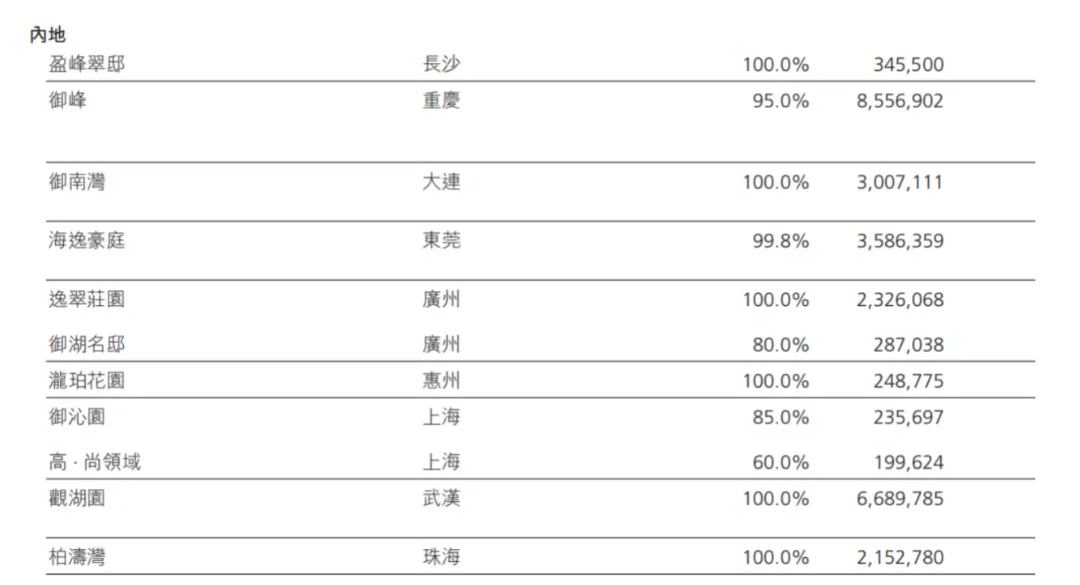The height and width of the screenshot is (585, 1080).
Task: Click the 95.0% interest figure
Action: [x=780, y=101]
